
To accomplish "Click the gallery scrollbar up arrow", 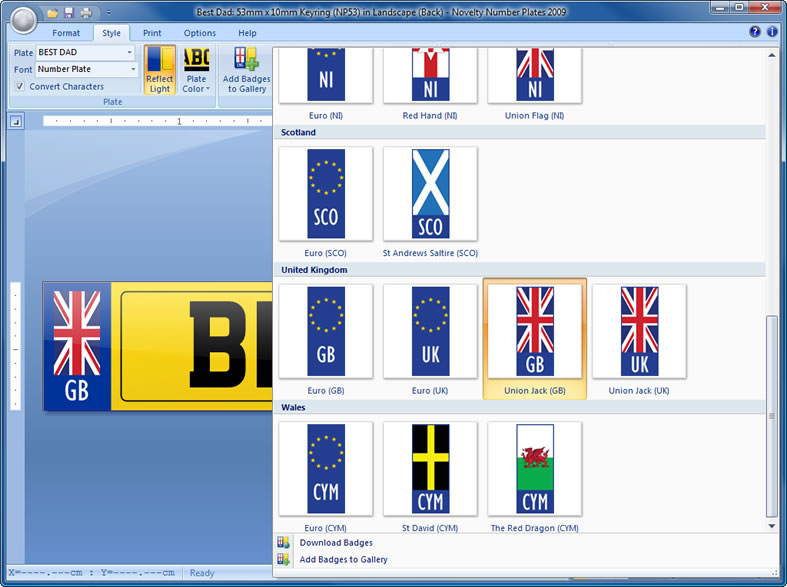I will [772, 55].
